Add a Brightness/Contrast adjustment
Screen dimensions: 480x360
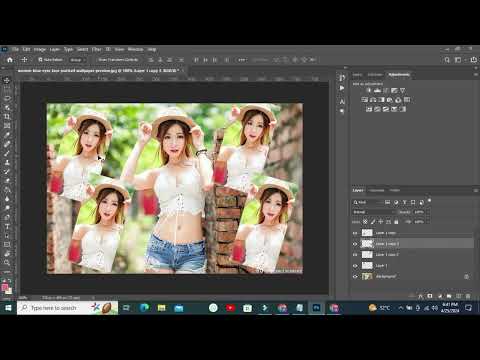pos(369,90)
